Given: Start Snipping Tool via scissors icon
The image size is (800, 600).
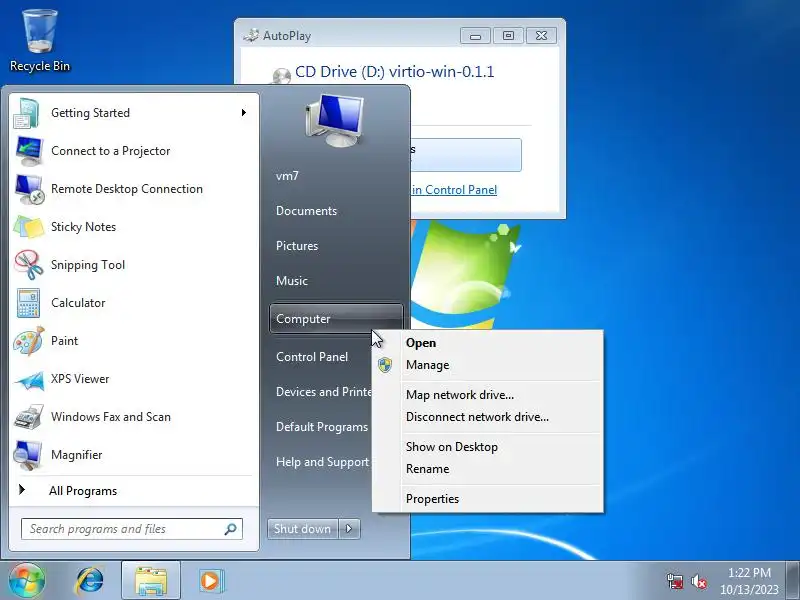Looking at the screenshot, I should coord(29,265).
